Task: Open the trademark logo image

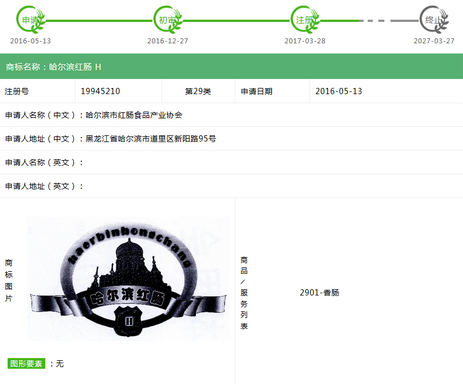Action: 128,279
